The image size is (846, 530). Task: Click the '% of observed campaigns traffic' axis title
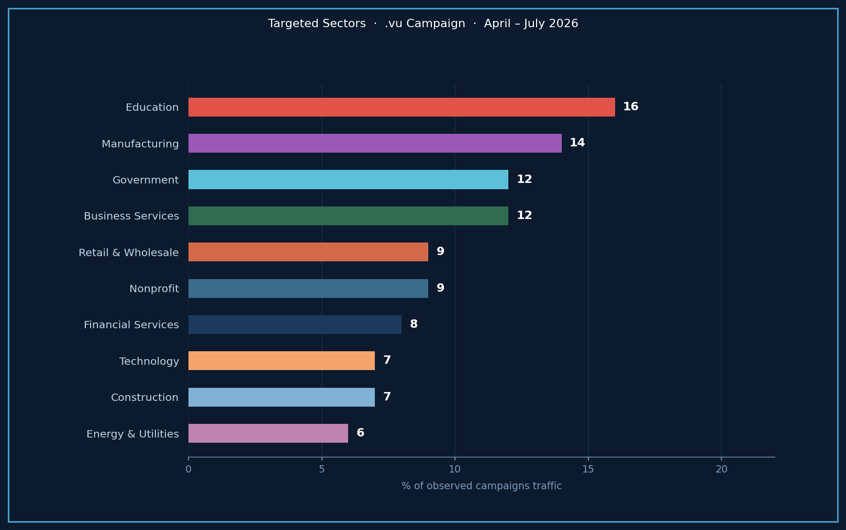[481, 486]
